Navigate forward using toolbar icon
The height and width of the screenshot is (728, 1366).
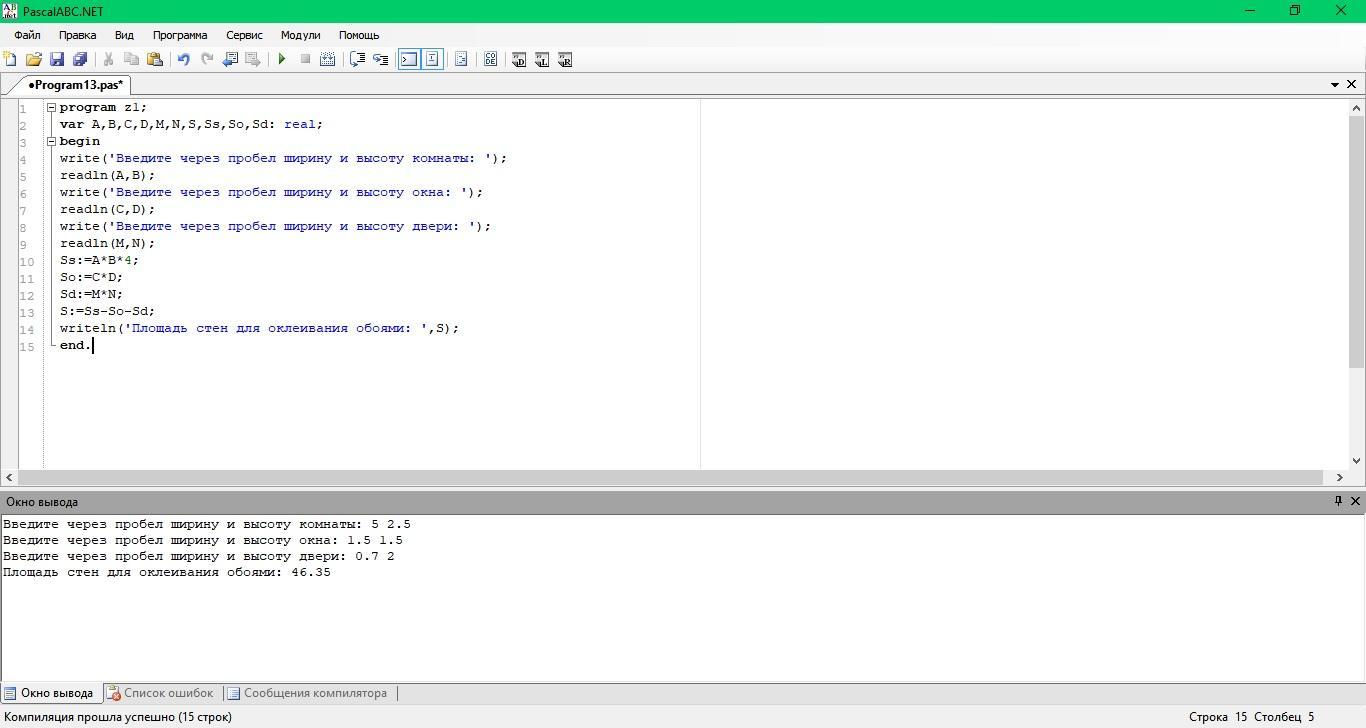[253, 60]
